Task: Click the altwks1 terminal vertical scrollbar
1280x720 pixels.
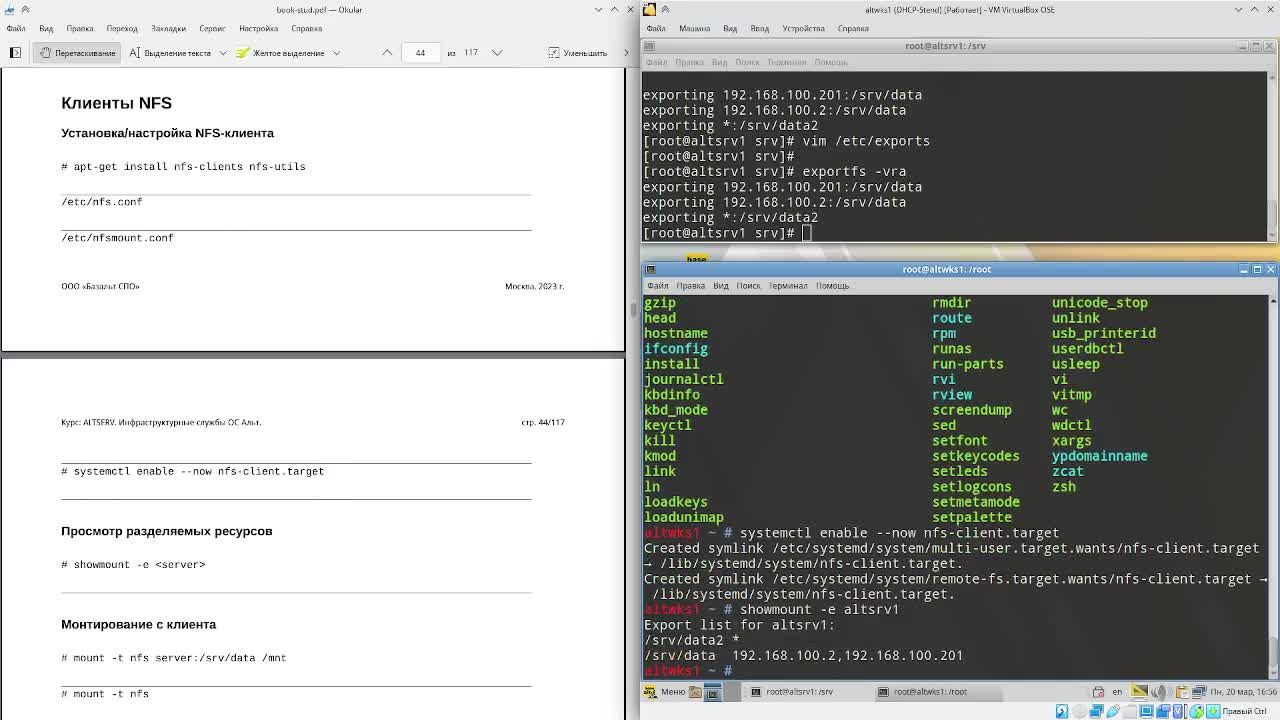Action: click(x=1272, y=486)
